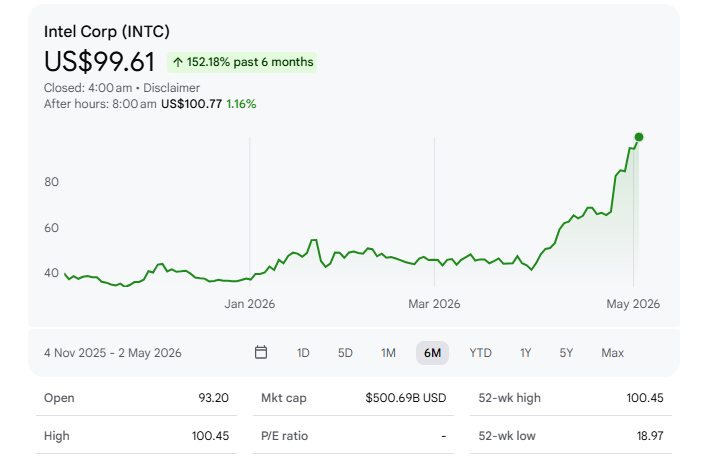Click the green endpoint marker on chart

638,137
